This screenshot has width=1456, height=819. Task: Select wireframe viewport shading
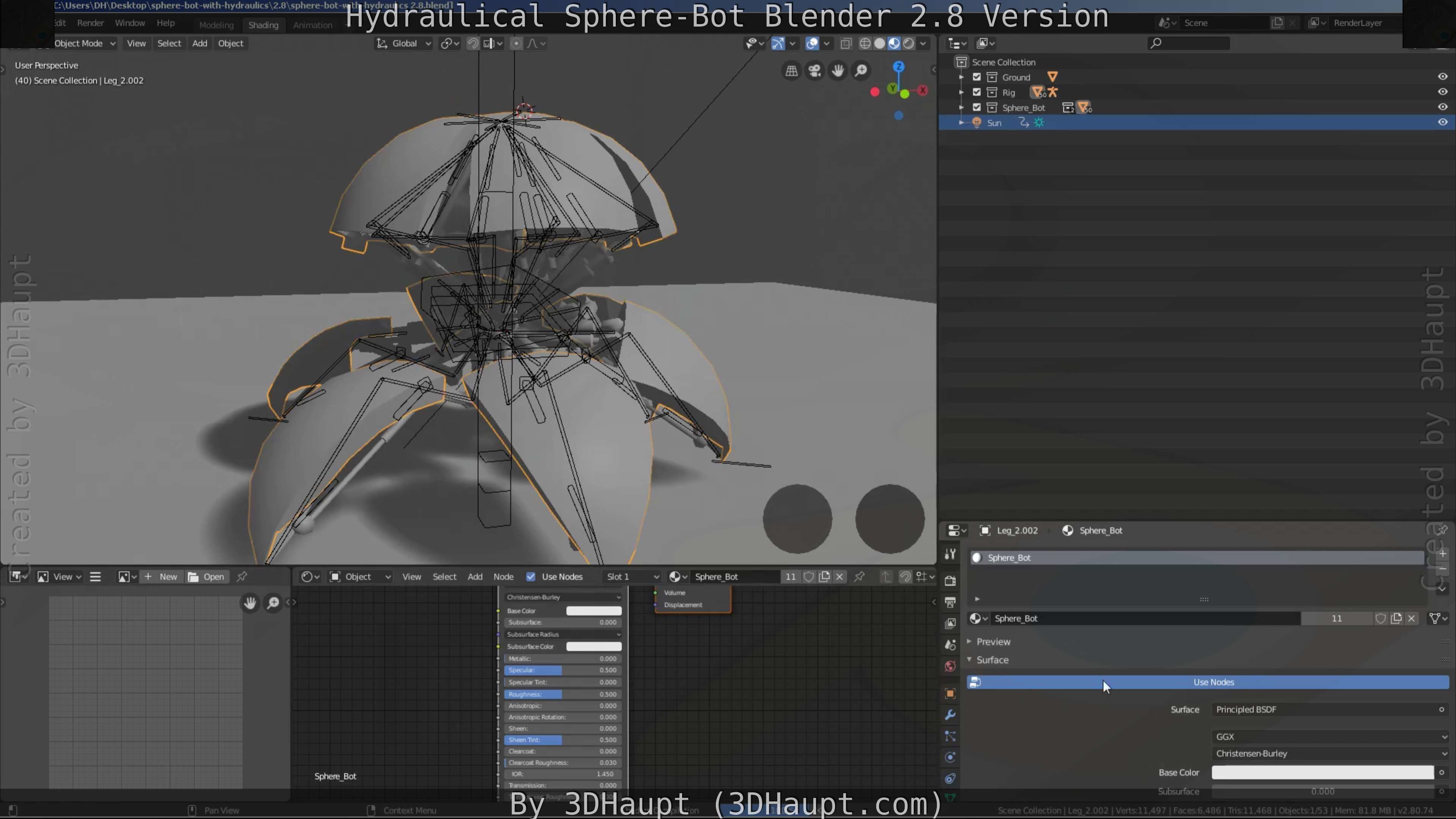click(x=865, y=44)
